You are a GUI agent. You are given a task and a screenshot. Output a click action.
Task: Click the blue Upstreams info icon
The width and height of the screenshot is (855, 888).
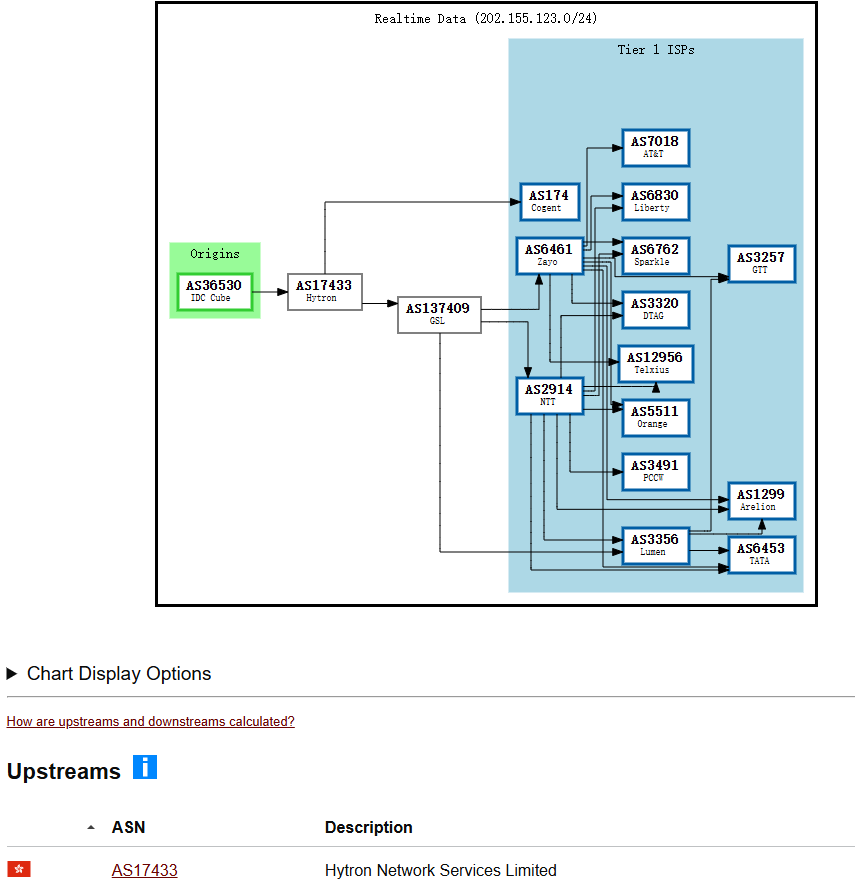145,767
